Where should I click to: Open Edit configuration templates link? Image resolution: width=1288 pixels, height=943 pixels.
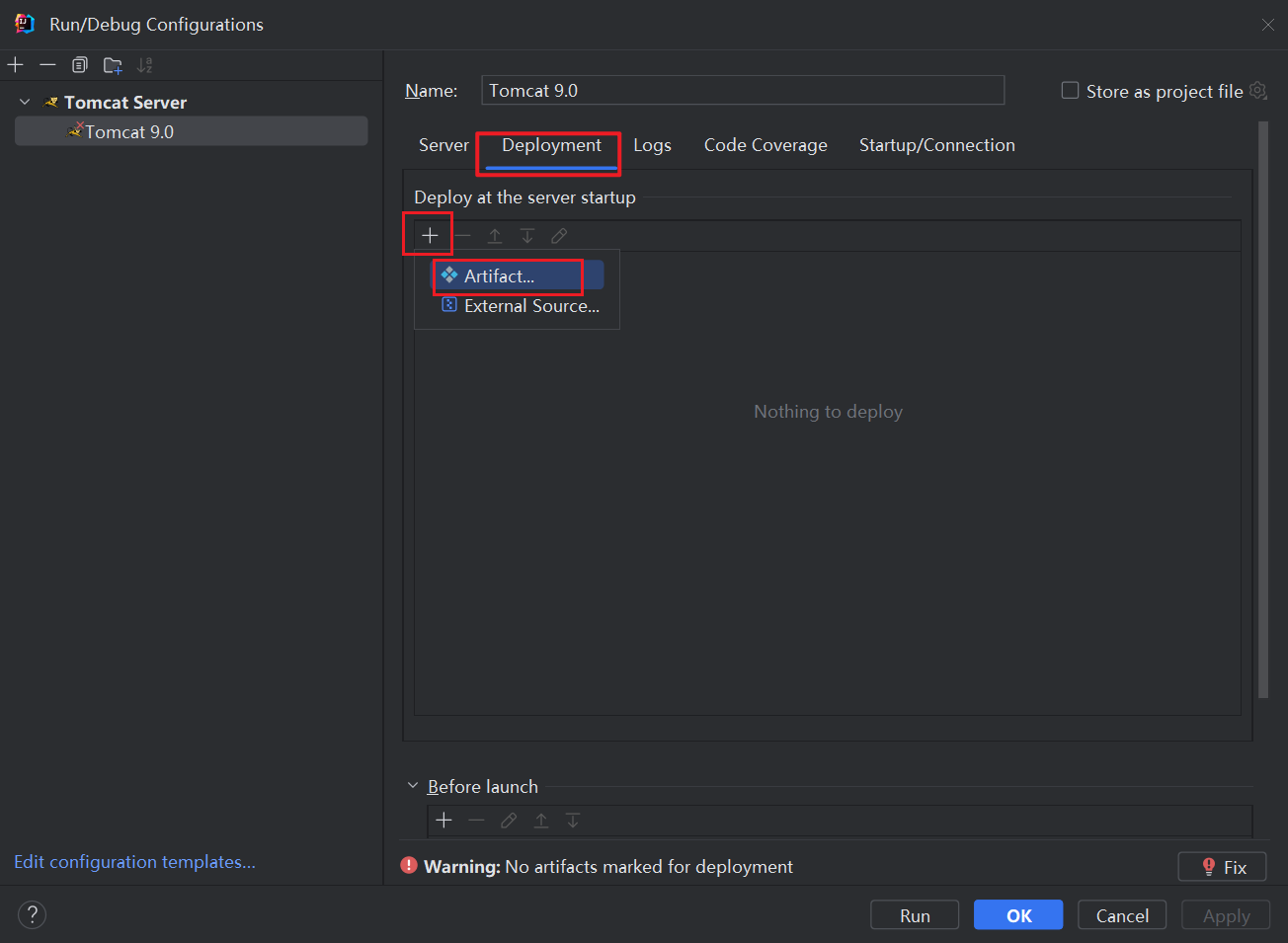(134, 862)
